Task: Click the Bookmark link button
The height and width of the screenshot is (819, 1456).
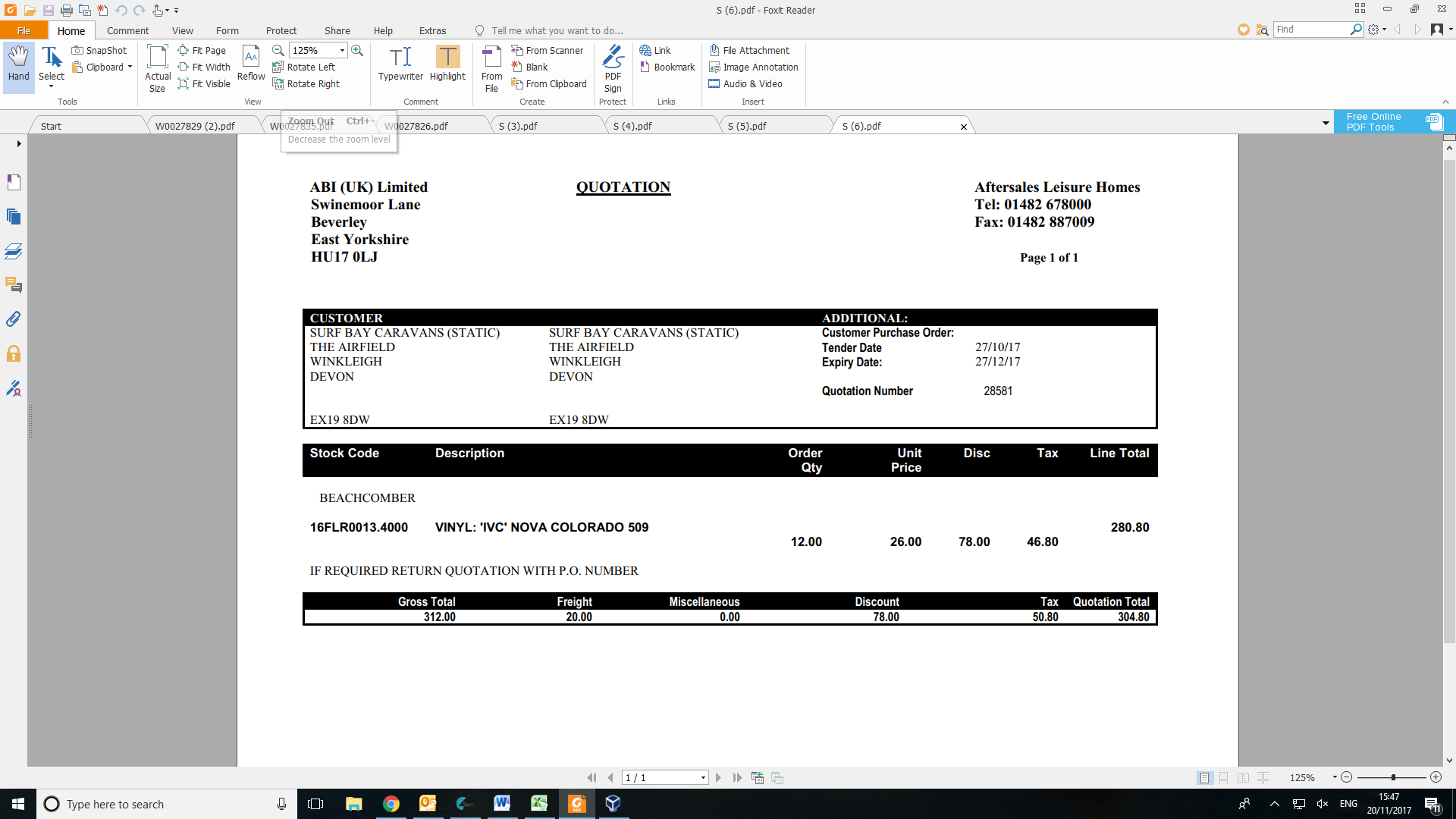Action: [667, 67]
